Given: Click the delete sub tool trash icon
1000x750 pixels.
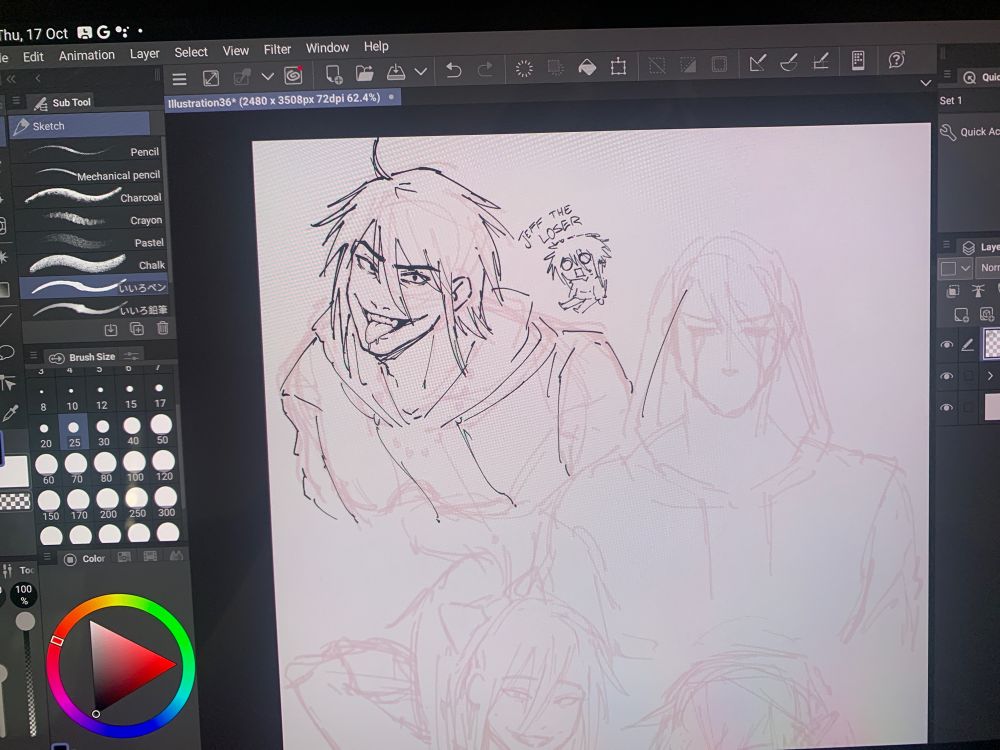Looking at the screenshot, I should (163, 328).
